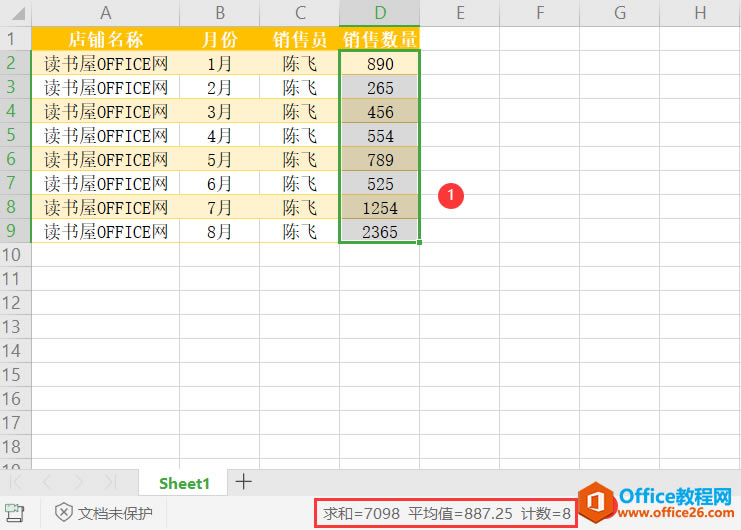
Task: Select column D header
Action: [x=379, y=13]
